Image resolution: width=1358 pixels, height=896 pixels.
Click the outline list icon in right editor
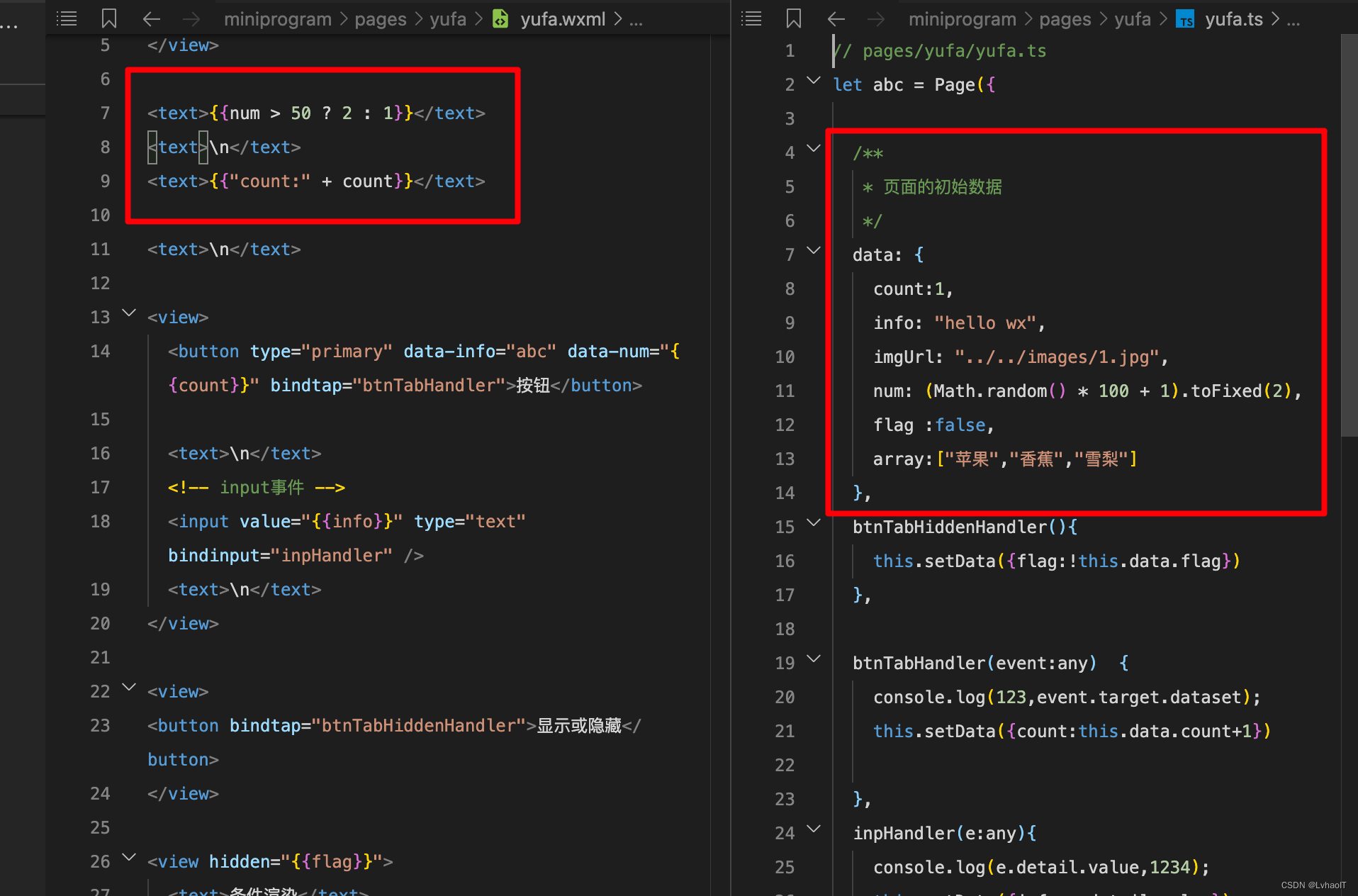pos(751,18)
